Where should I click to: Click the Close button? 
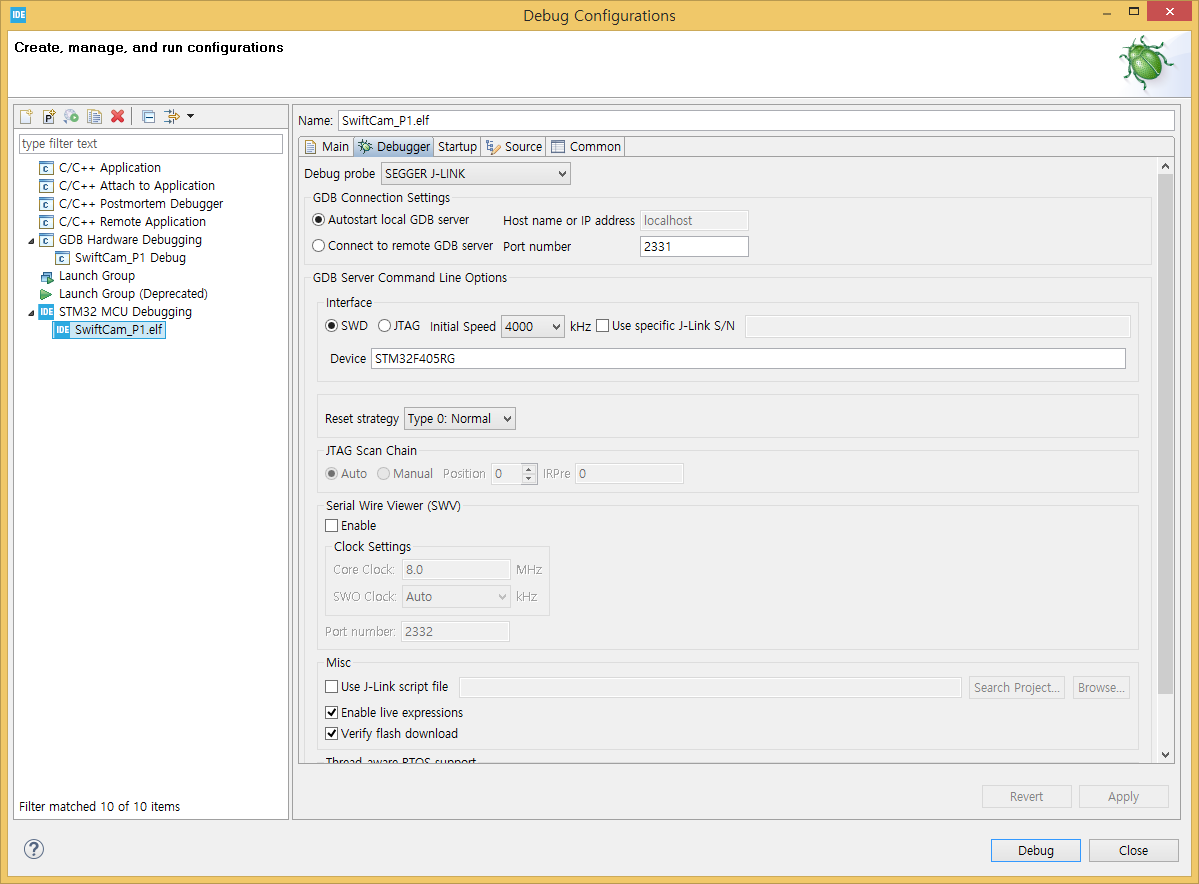click(x=1133, y=850)
